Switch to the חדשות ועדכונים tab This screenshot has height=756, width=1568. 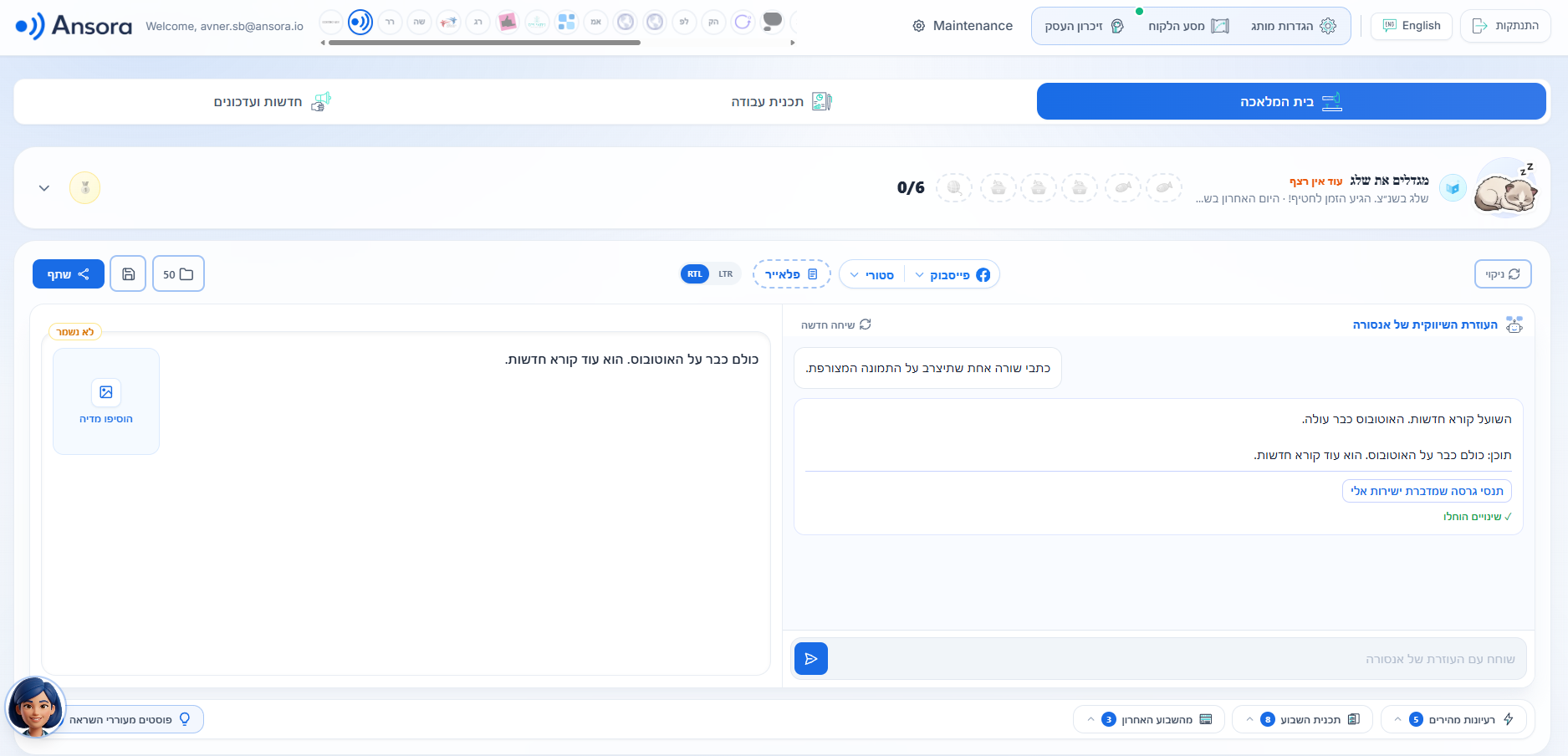coord(271,101)
